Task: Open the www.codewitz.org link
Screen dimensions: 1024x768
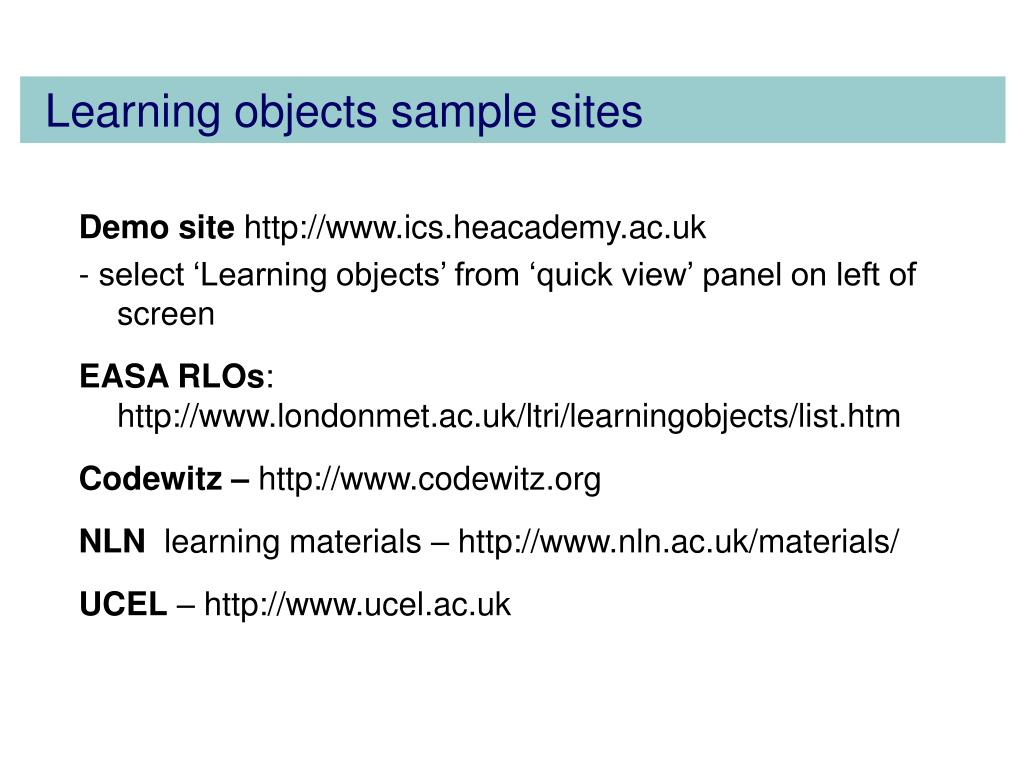Action: pyautogui.click(x=430, y=479)
